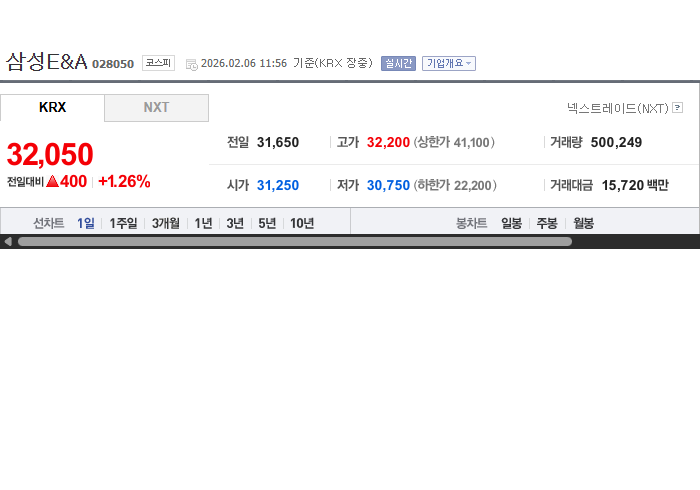Screen dimensions: 700x490
Task: Click the open price 31,250
Action: 278,185
